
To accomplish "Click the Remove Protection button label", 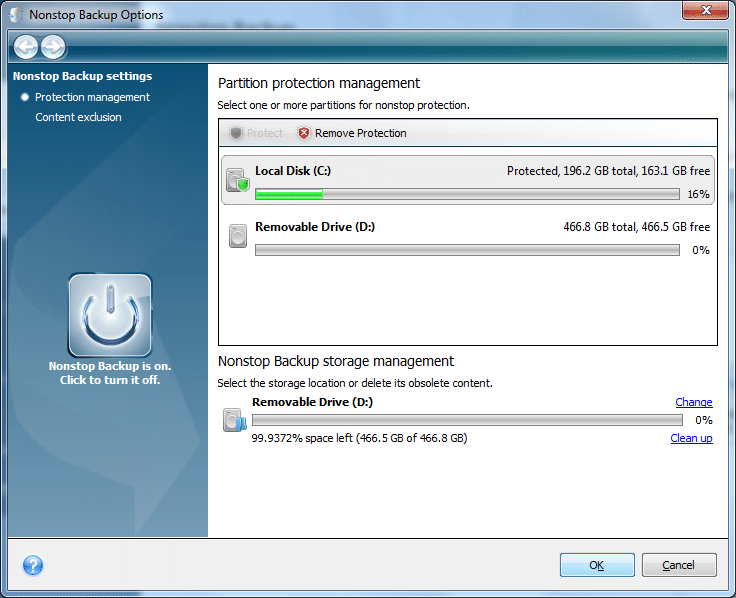I will tap(360, 133).
